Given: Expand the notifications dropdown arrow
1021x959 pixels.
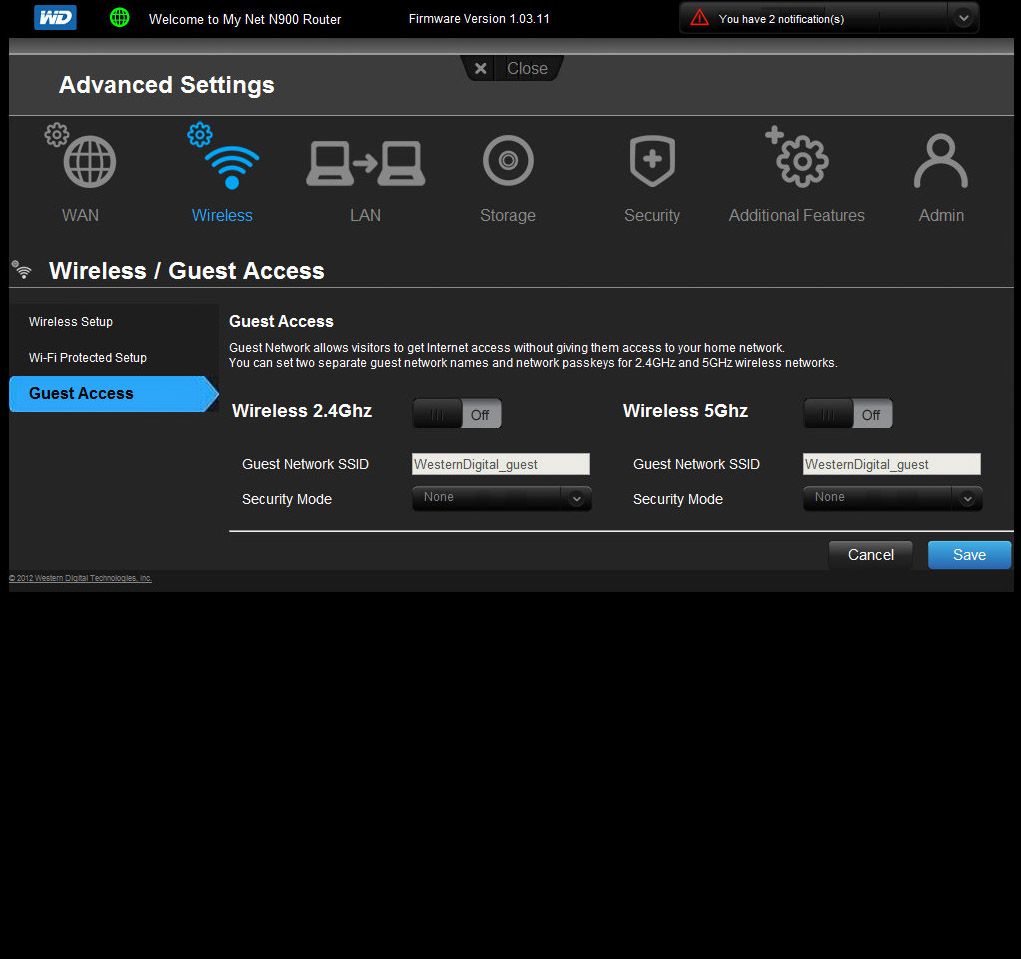Looking at the screenshot, I should 964,18.
